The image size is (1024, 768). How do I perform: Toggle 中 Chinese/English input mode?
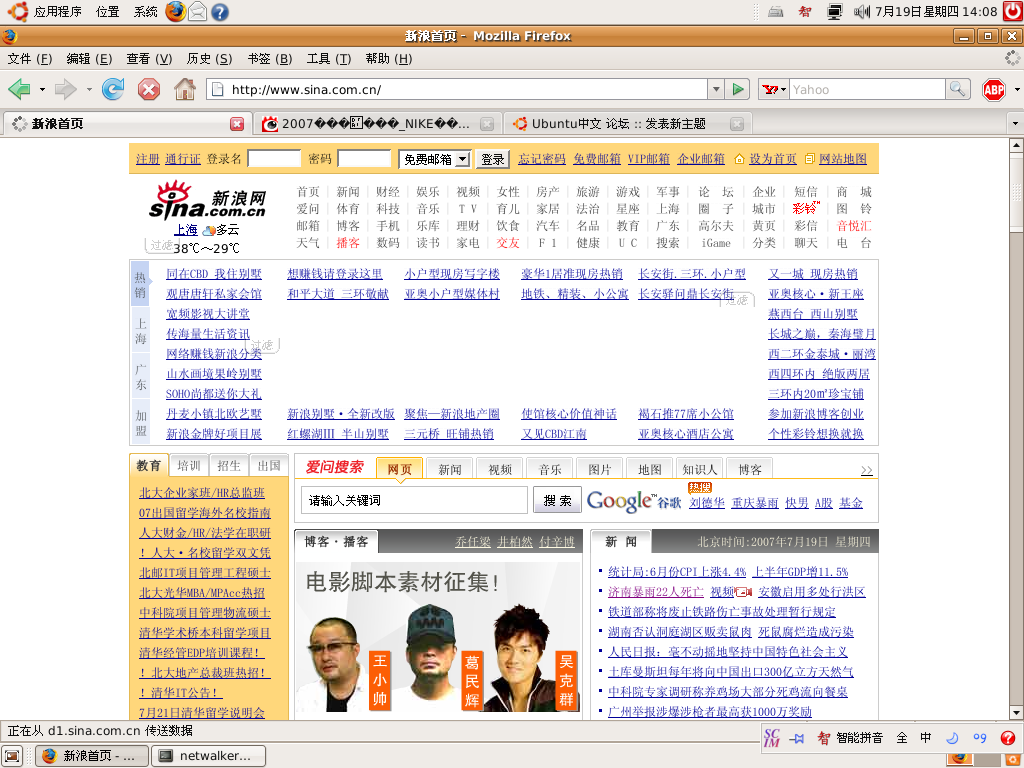point(926,738)
